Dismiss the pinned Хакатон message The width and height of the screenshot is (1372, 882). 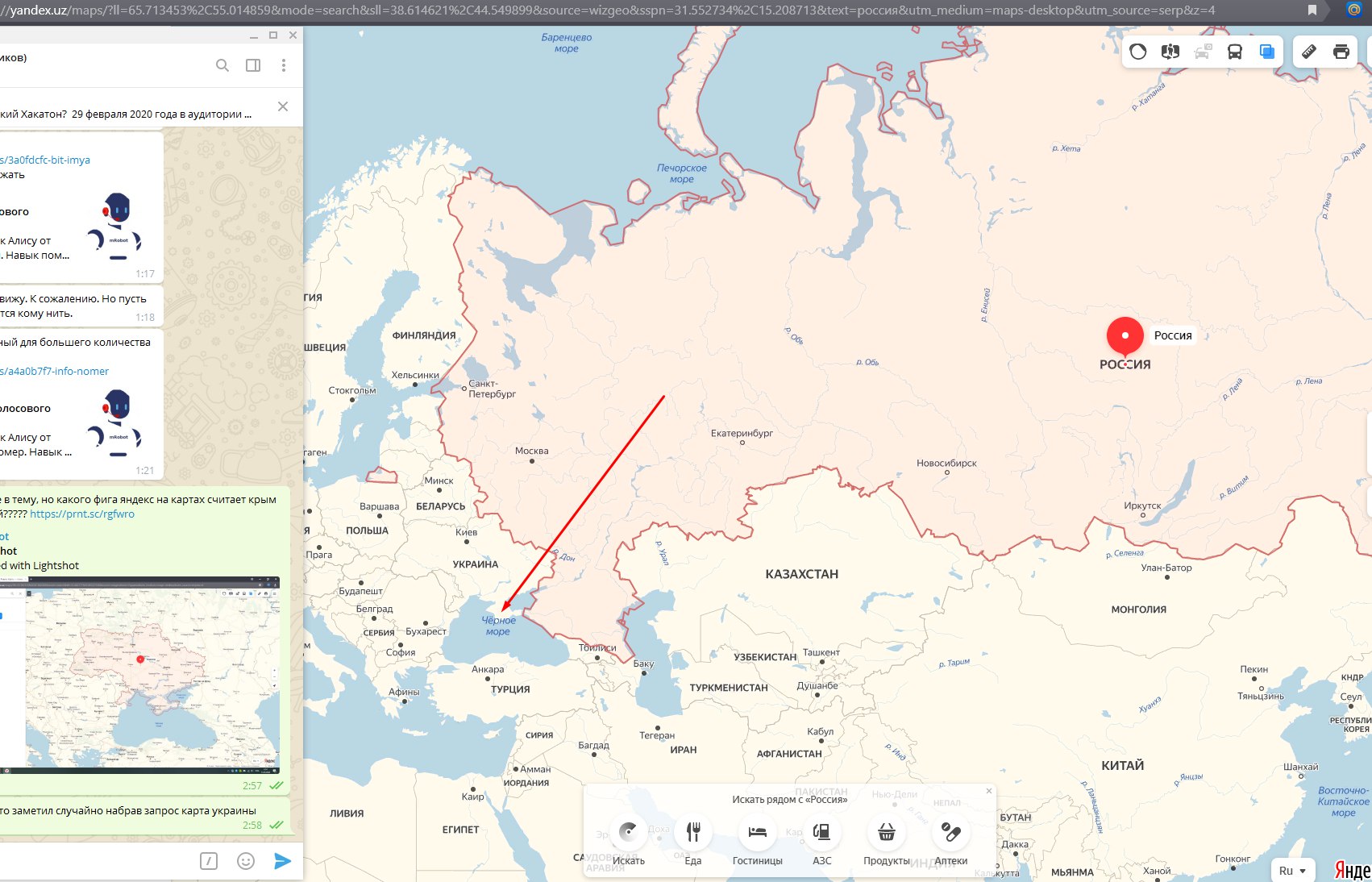283,106
